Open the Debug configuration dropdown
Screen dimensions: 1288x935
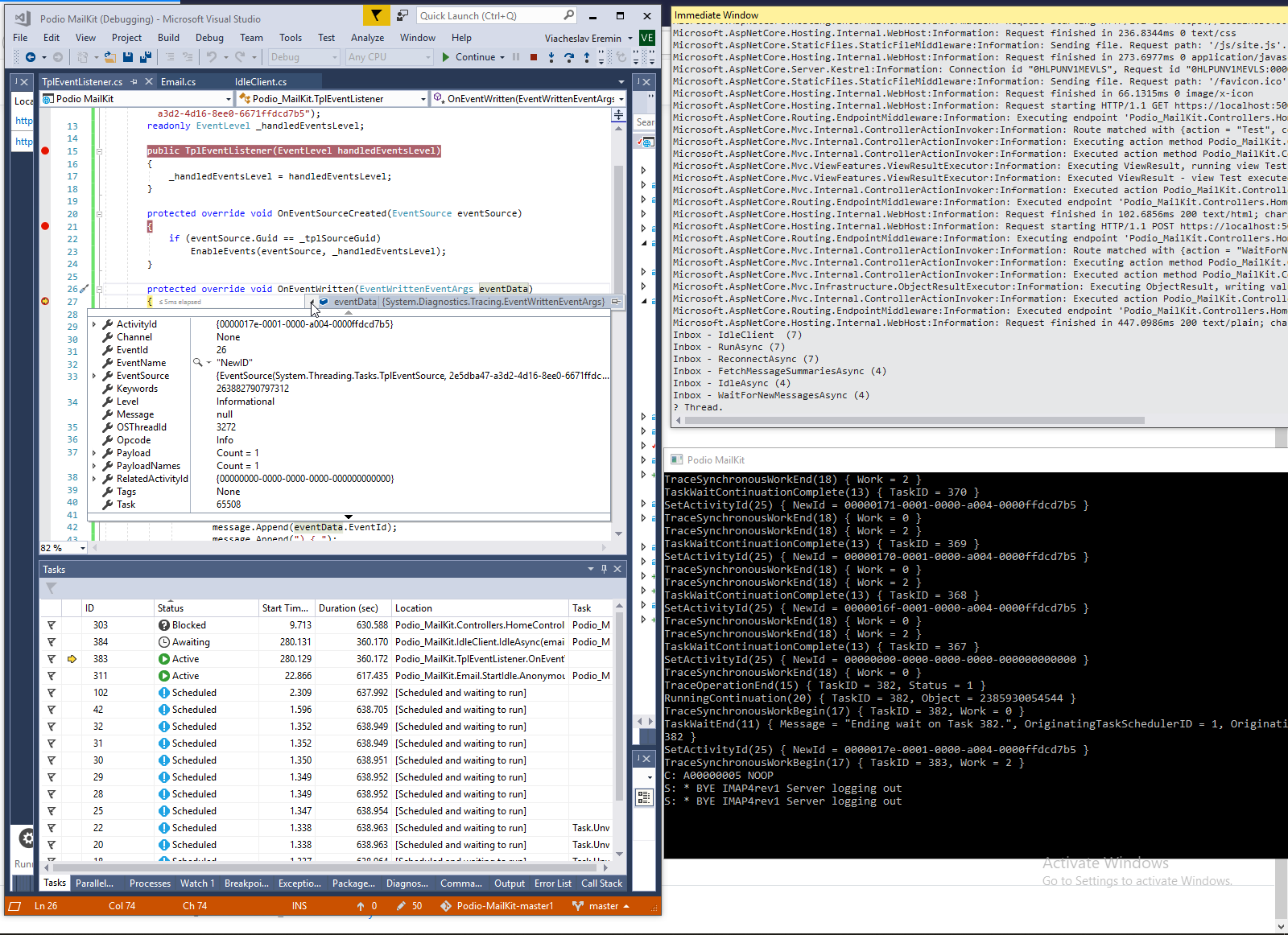[303, 57]
